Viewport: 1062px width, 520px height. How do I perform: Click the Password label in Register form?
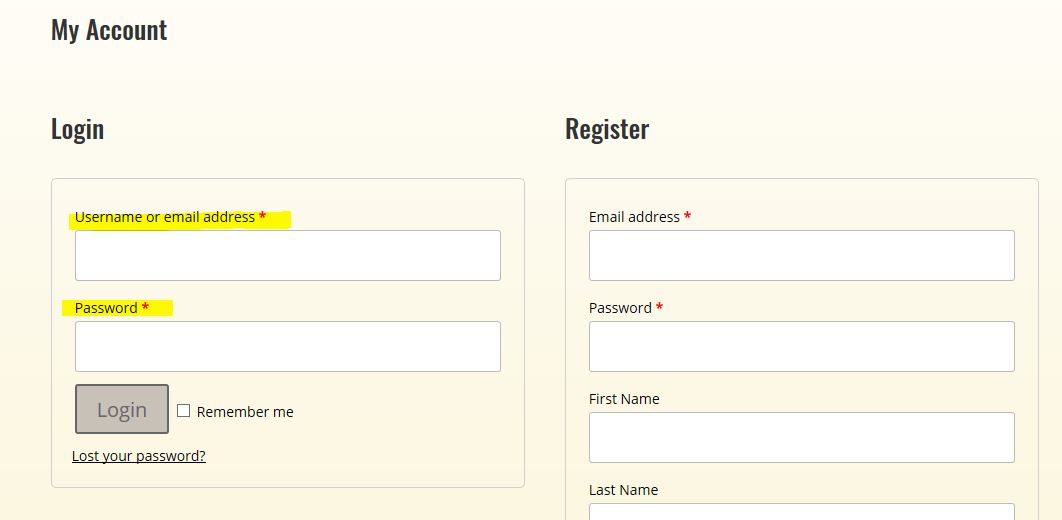coord(620,308)
